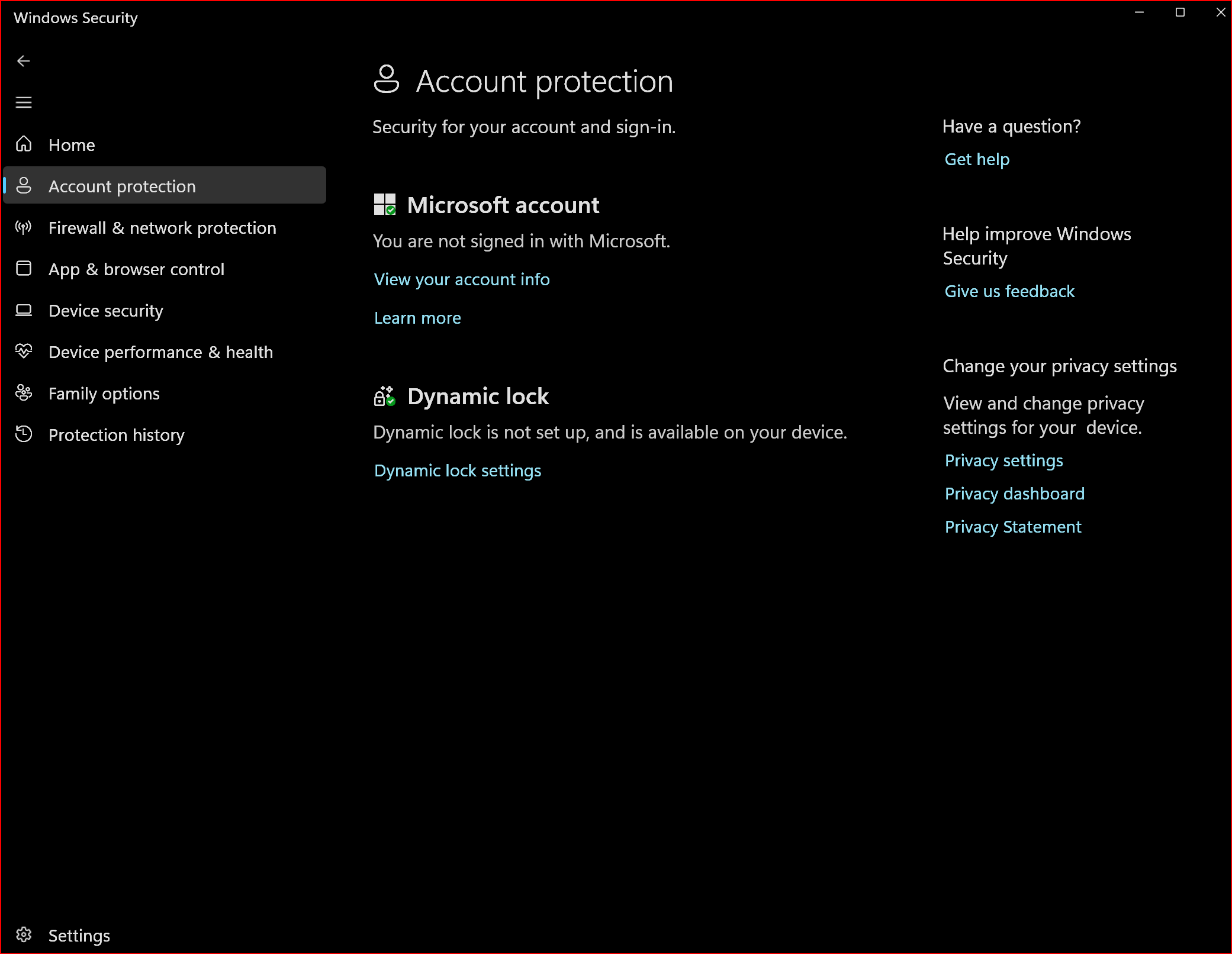Screen dimensions: 1232x954
Task: Click the Dynamic lock heading icon
Action: [x=385, y=396]
